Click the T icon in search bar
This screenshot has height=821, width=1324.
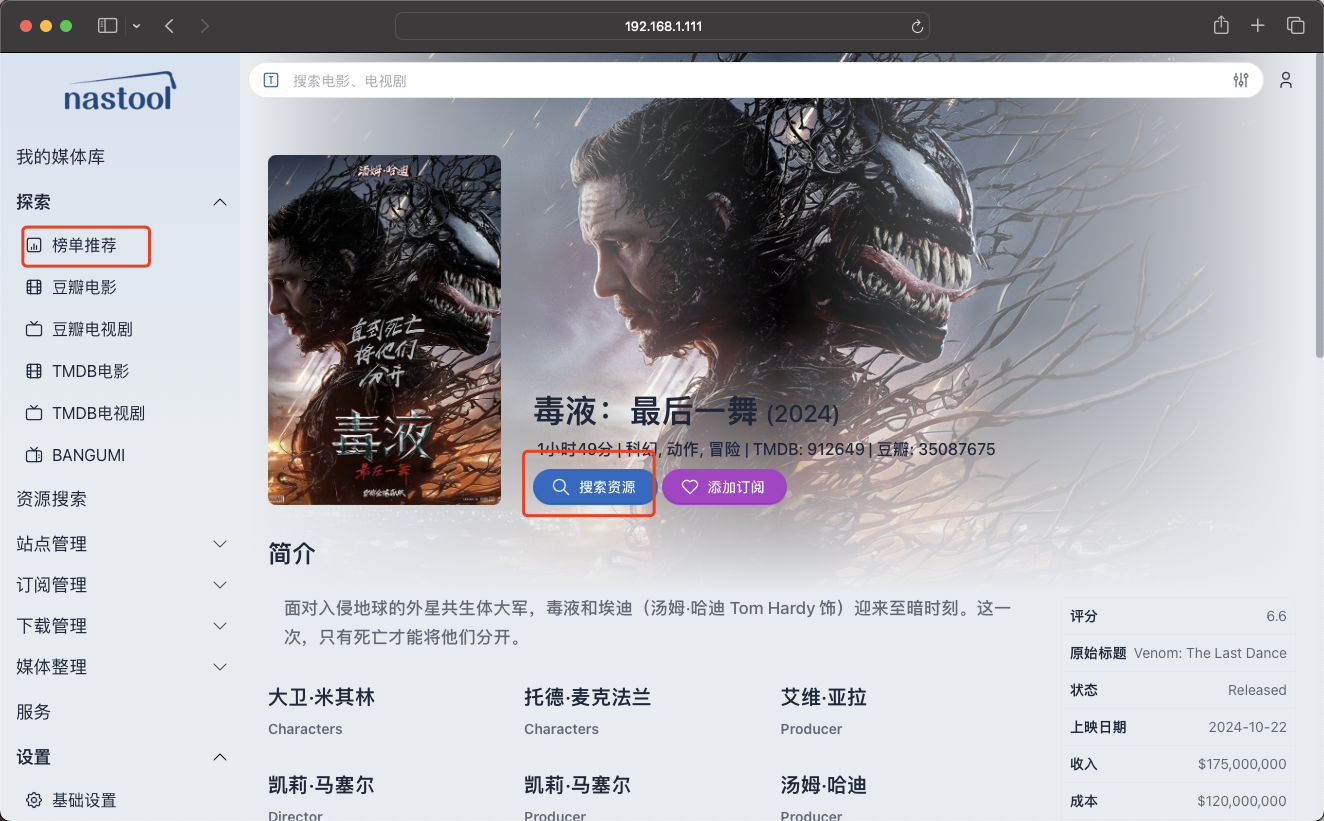point(270,80)
